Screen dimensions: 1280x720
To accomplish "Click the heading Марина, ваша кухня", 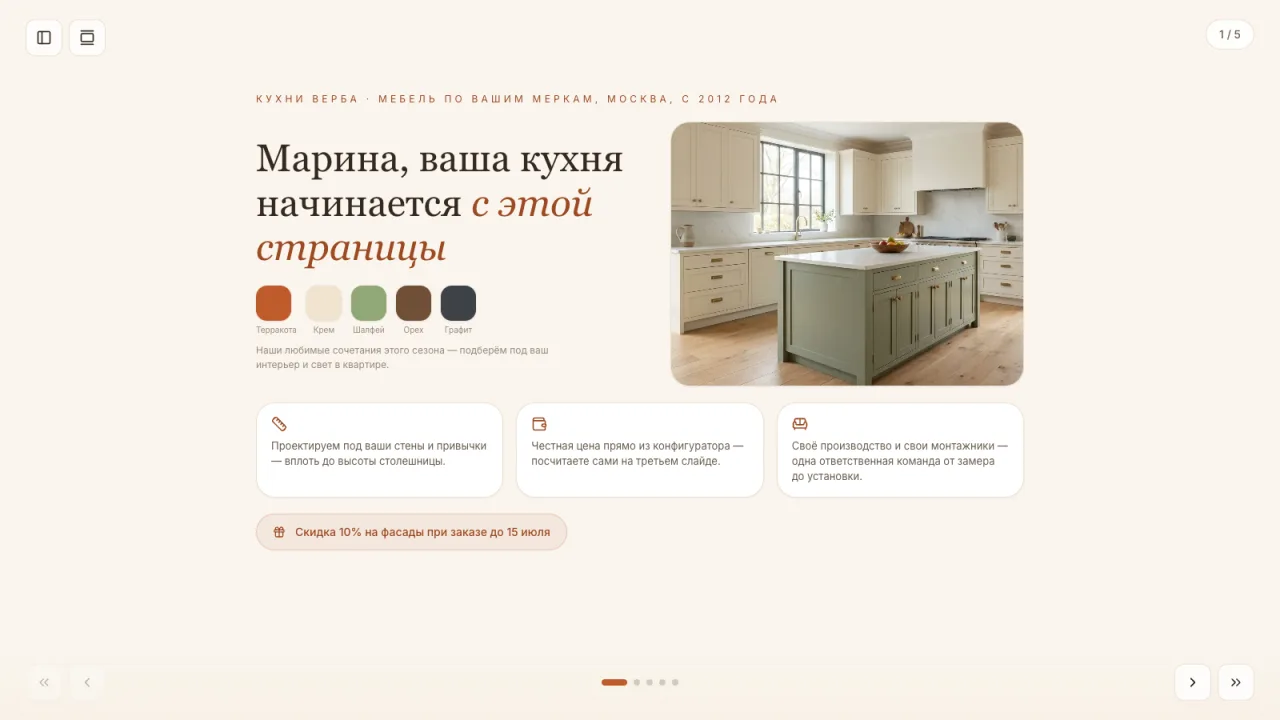I will [x=440, y=160].
